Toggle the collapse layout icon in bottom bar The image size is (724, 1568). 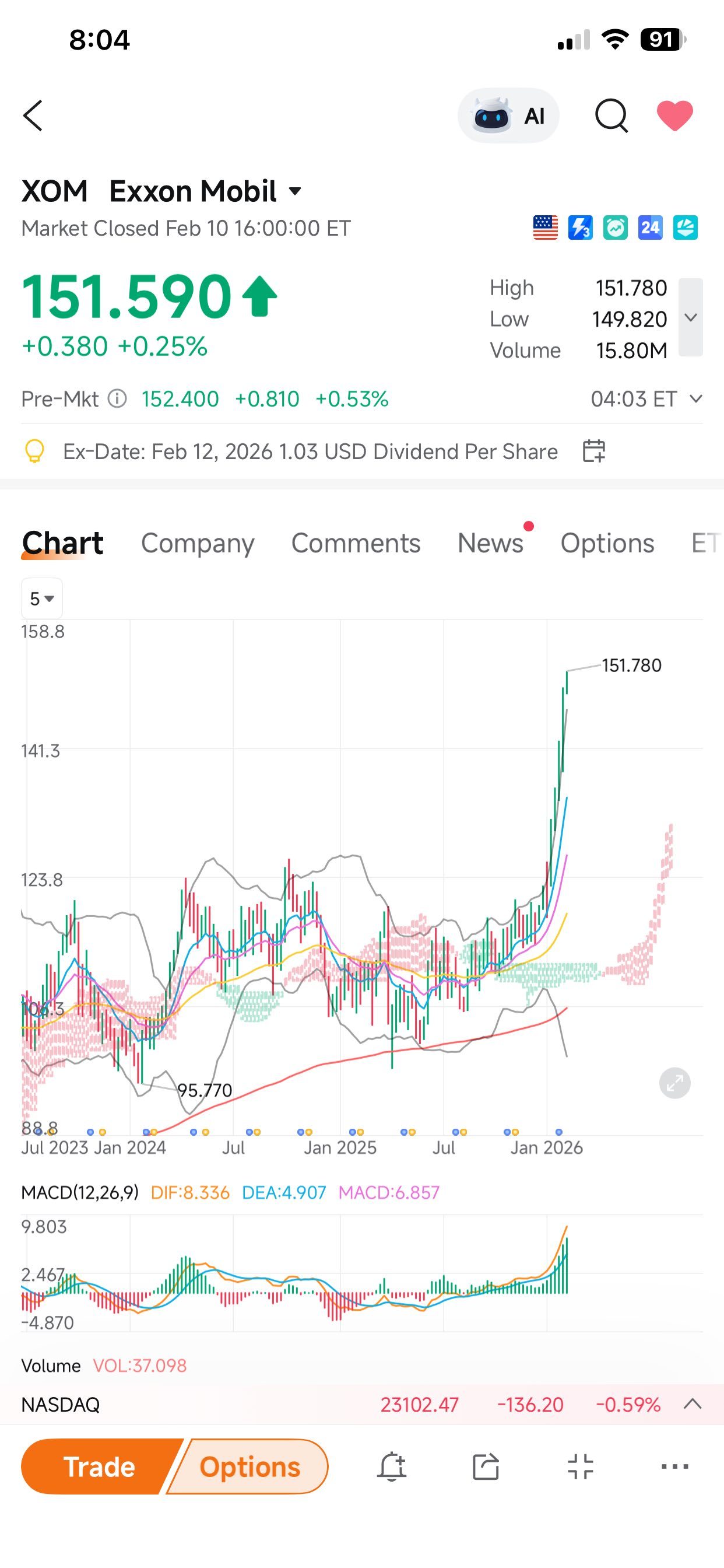click(x=581, y=1466)
